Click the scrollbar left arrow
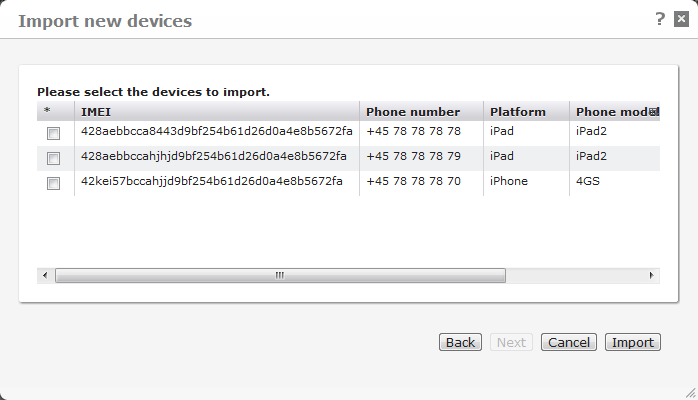The width and height of the screenshot is (698, 400). pyautogui.click(x=45, y=275)
